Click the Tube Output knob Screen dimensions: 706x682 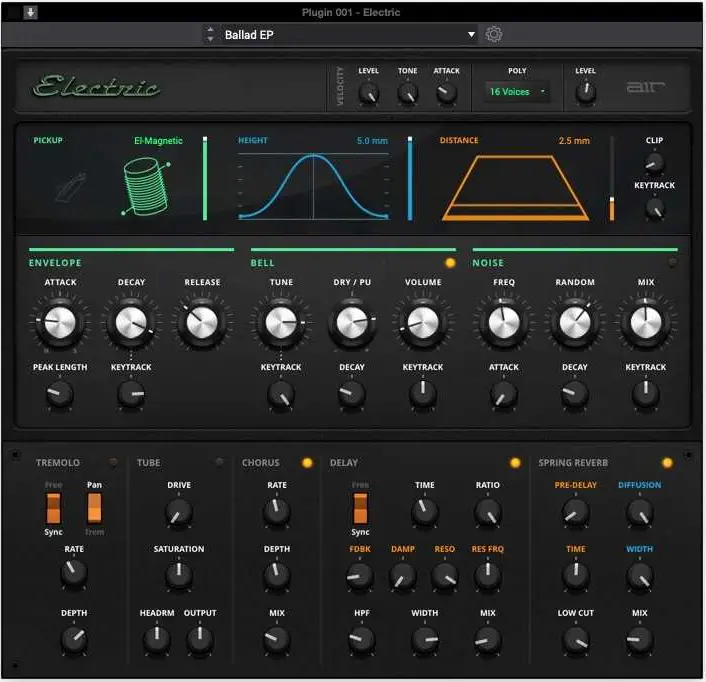[199, 639]
